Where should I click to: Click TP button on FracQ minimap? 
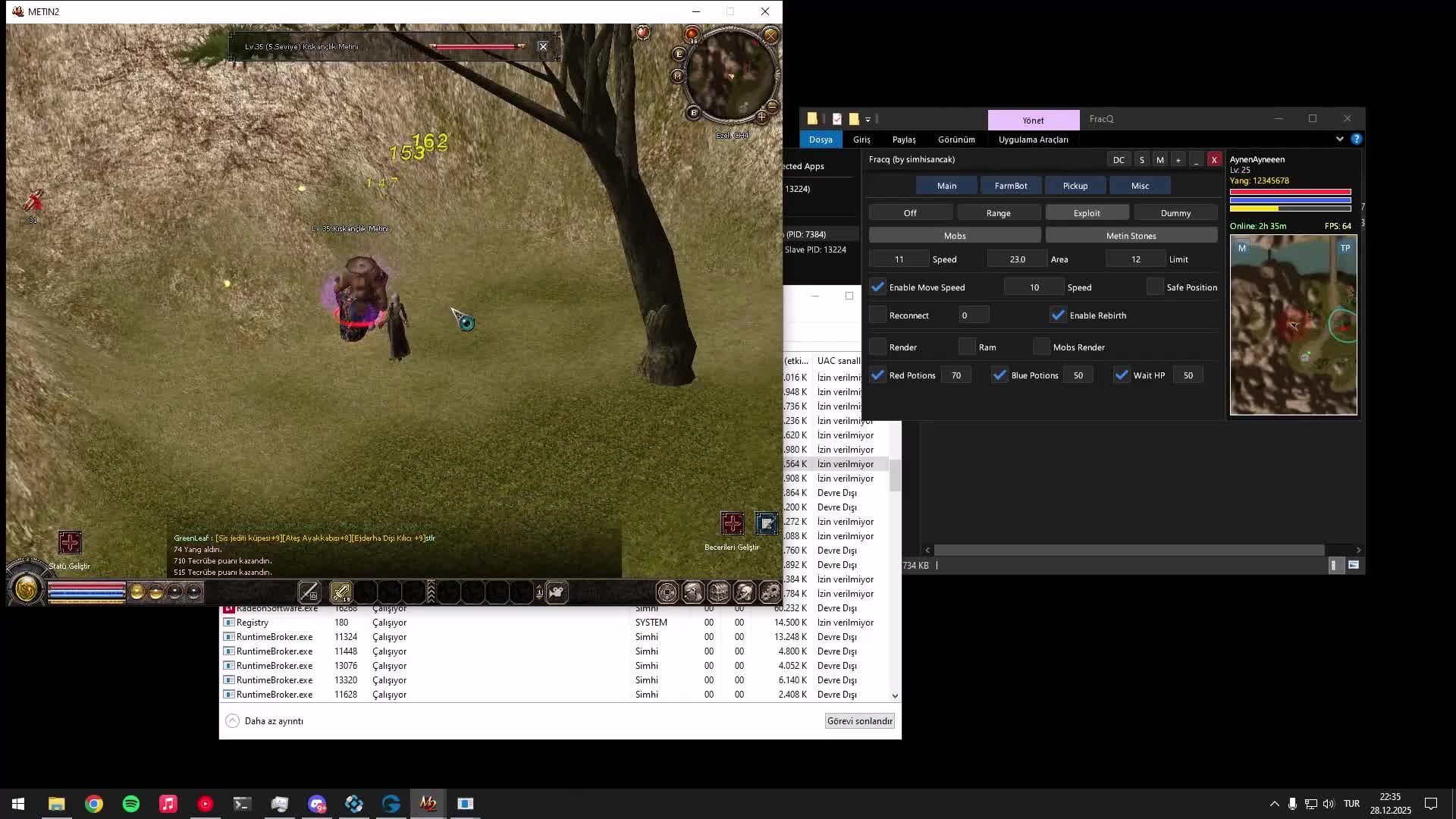tap(1345, 248)
